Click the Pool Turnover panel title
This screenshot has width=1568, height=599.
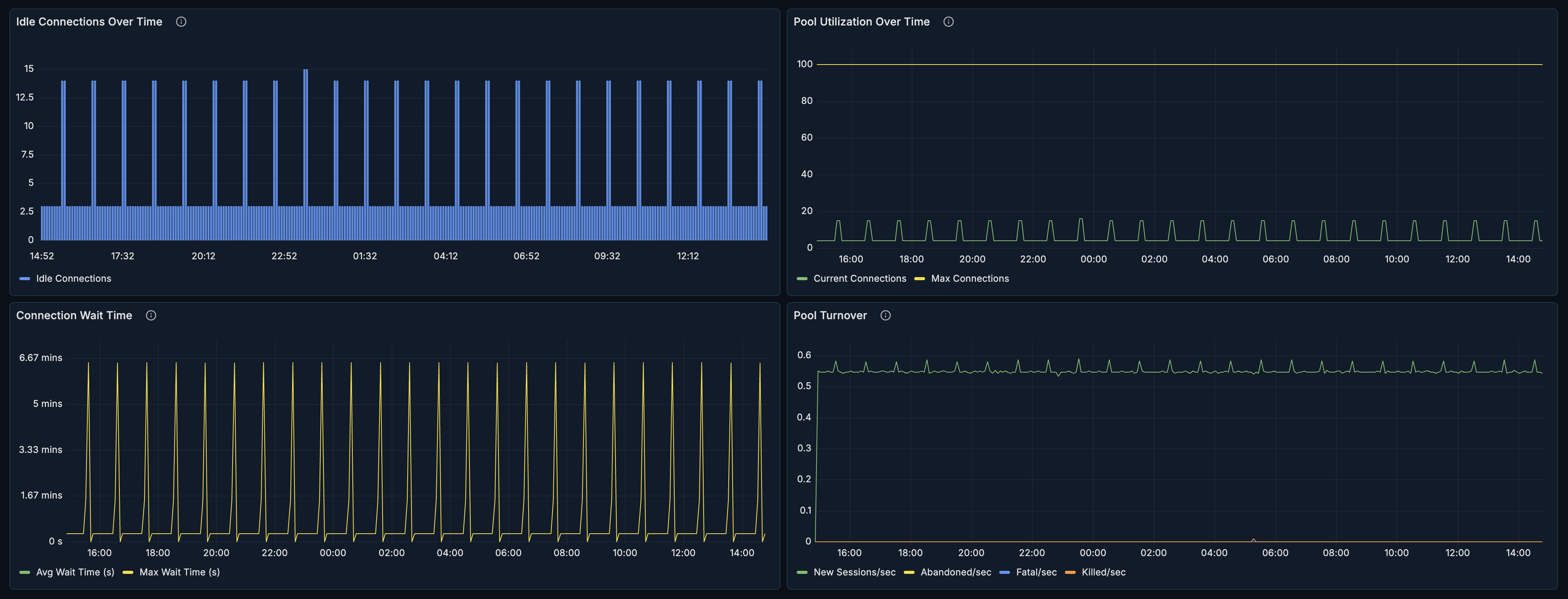tap(830, 315)
